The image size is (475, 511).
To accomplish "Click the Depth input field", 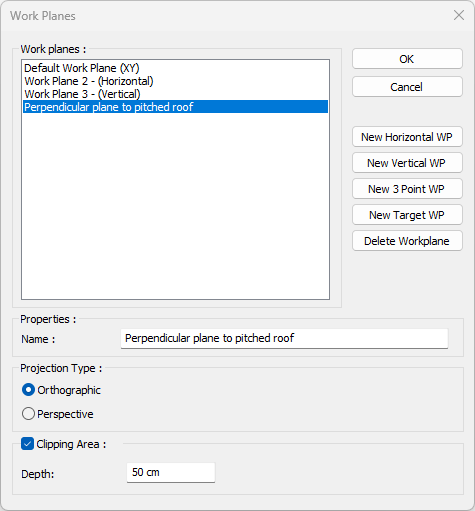I will pyautogui.click(x=171, y=472).
